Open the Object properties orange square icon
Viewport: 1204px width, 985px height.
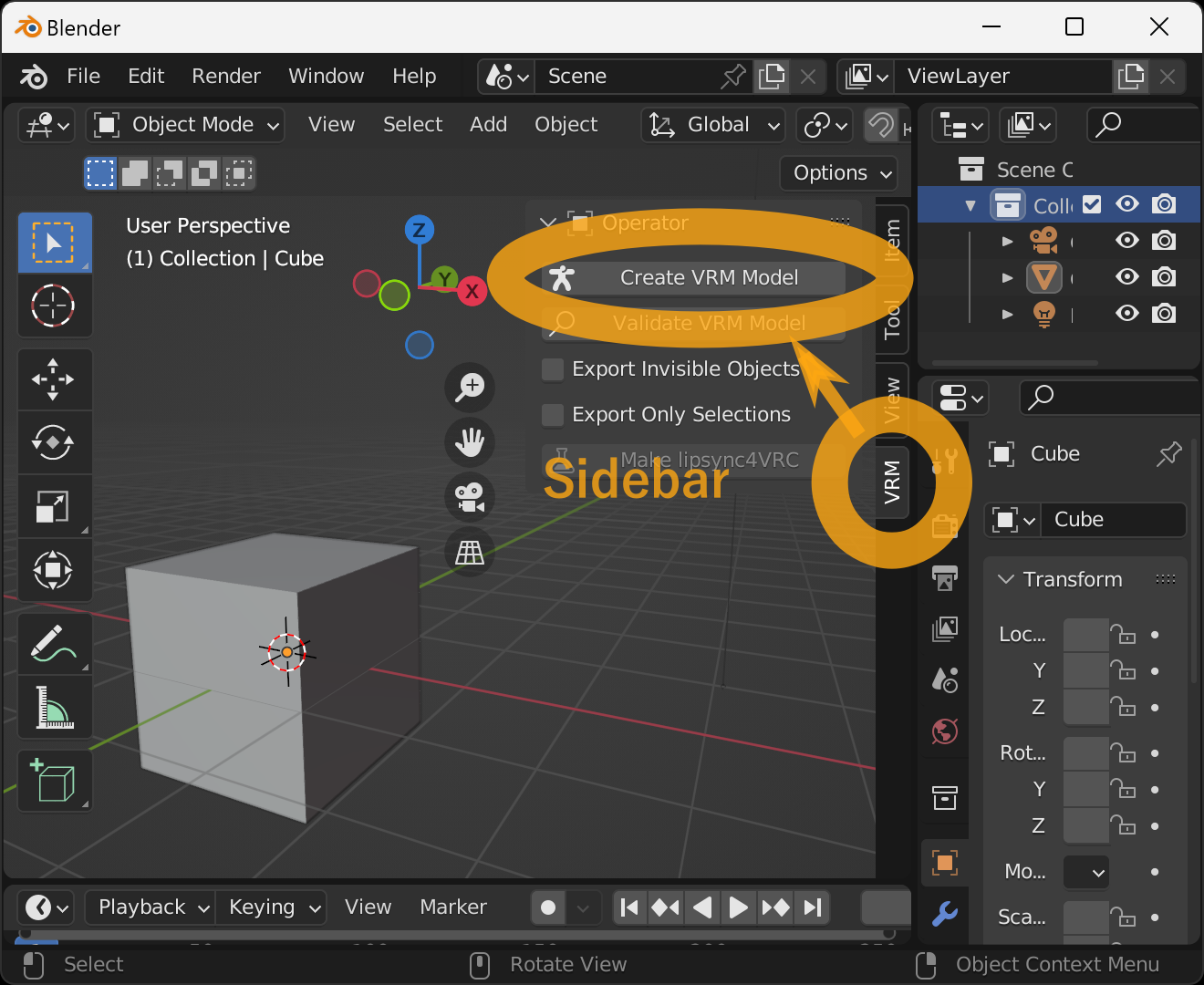[x=944, y=862]
